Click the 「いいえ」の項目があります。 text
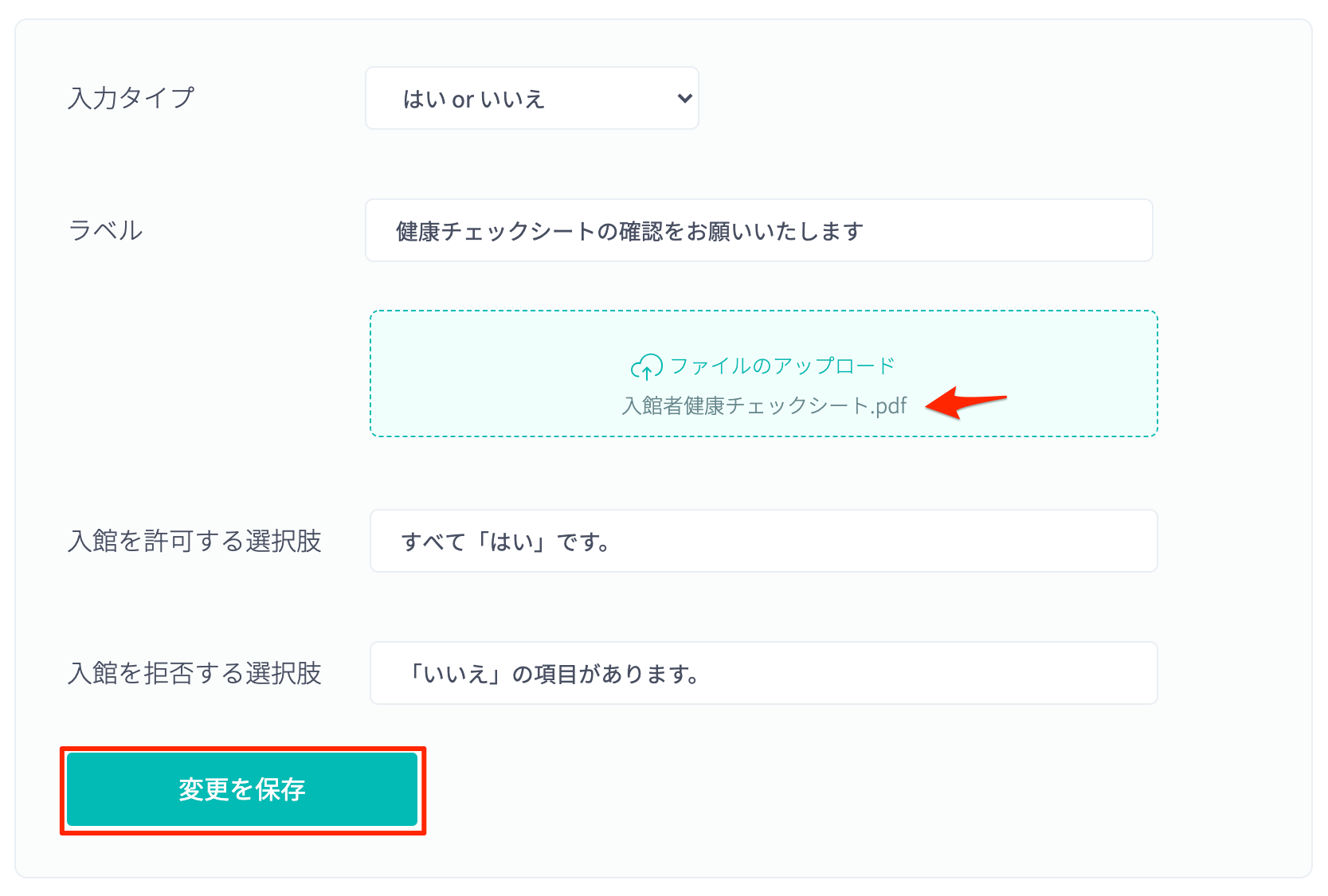This screenshot has width=1328, height=896. 551,674
